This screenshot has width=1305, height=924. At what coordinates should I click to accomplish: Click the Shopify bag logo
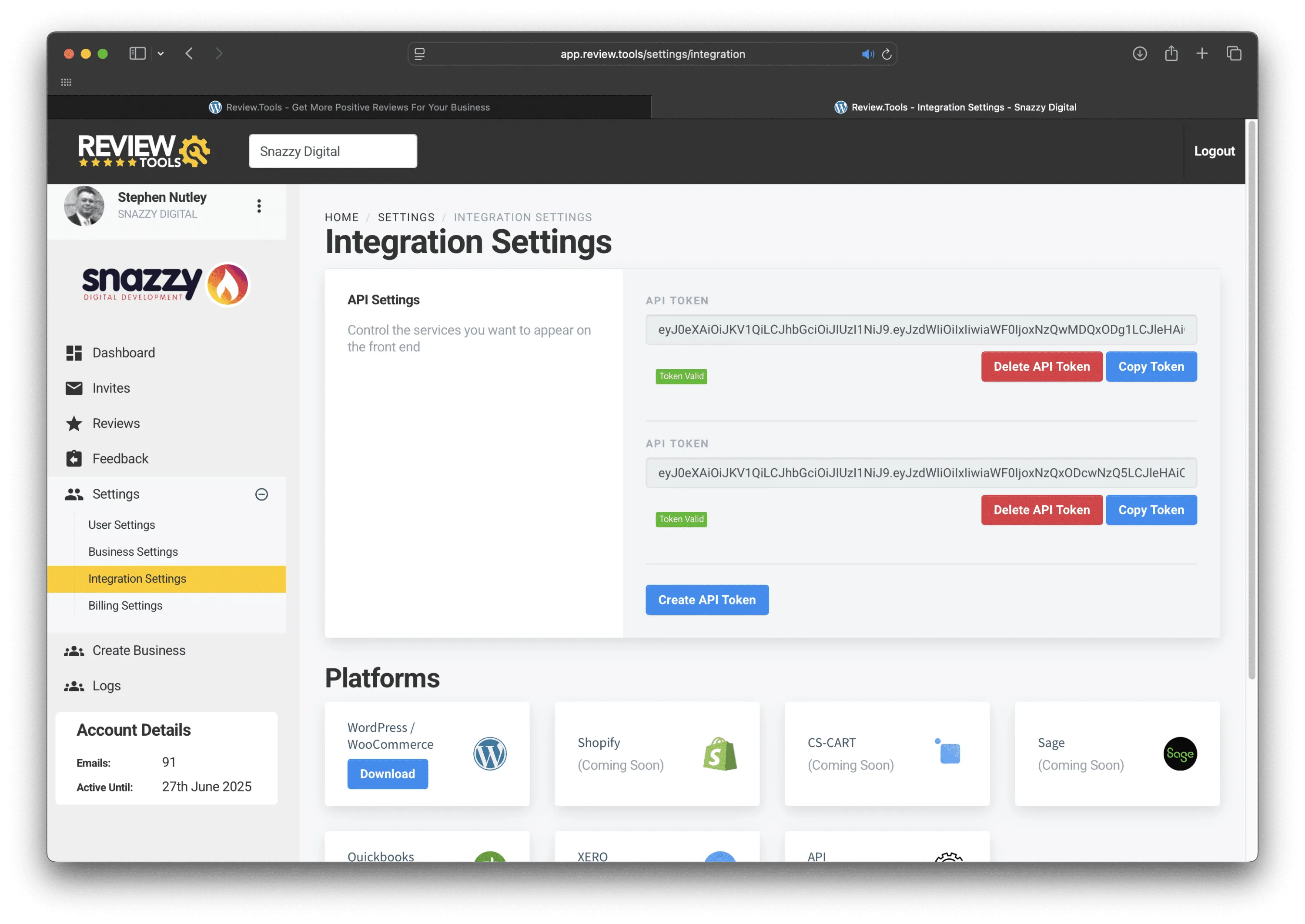coord(720,754)
